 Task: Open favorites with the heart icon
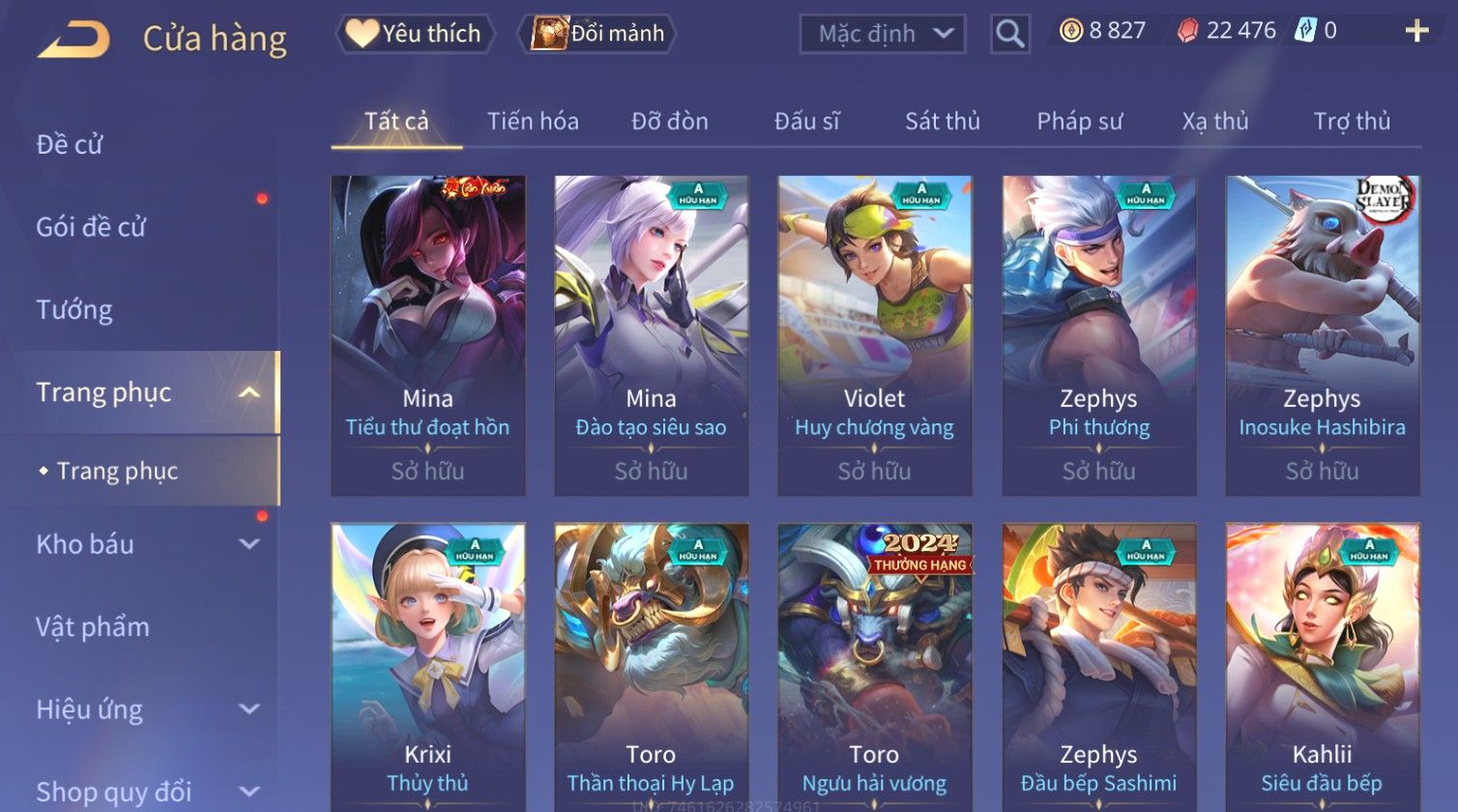(x=363, y=34)
